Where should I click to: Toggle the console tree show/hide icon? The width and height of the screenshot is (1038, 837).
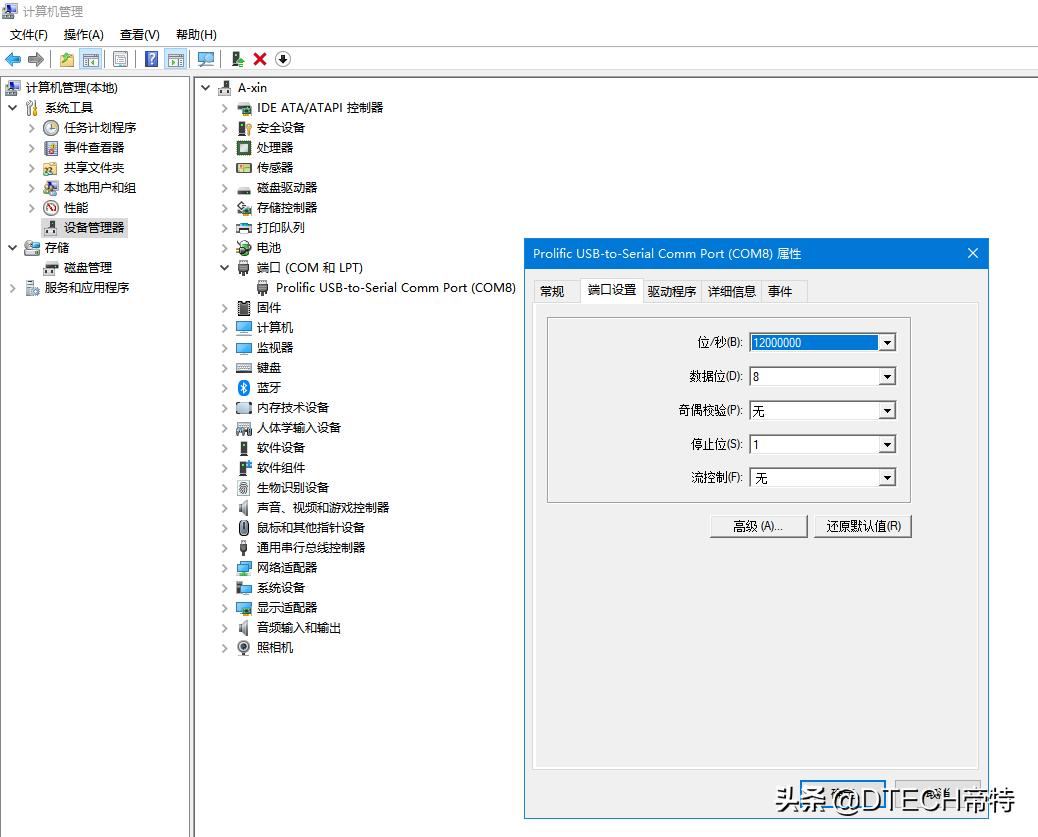click(x=91, y=59)
